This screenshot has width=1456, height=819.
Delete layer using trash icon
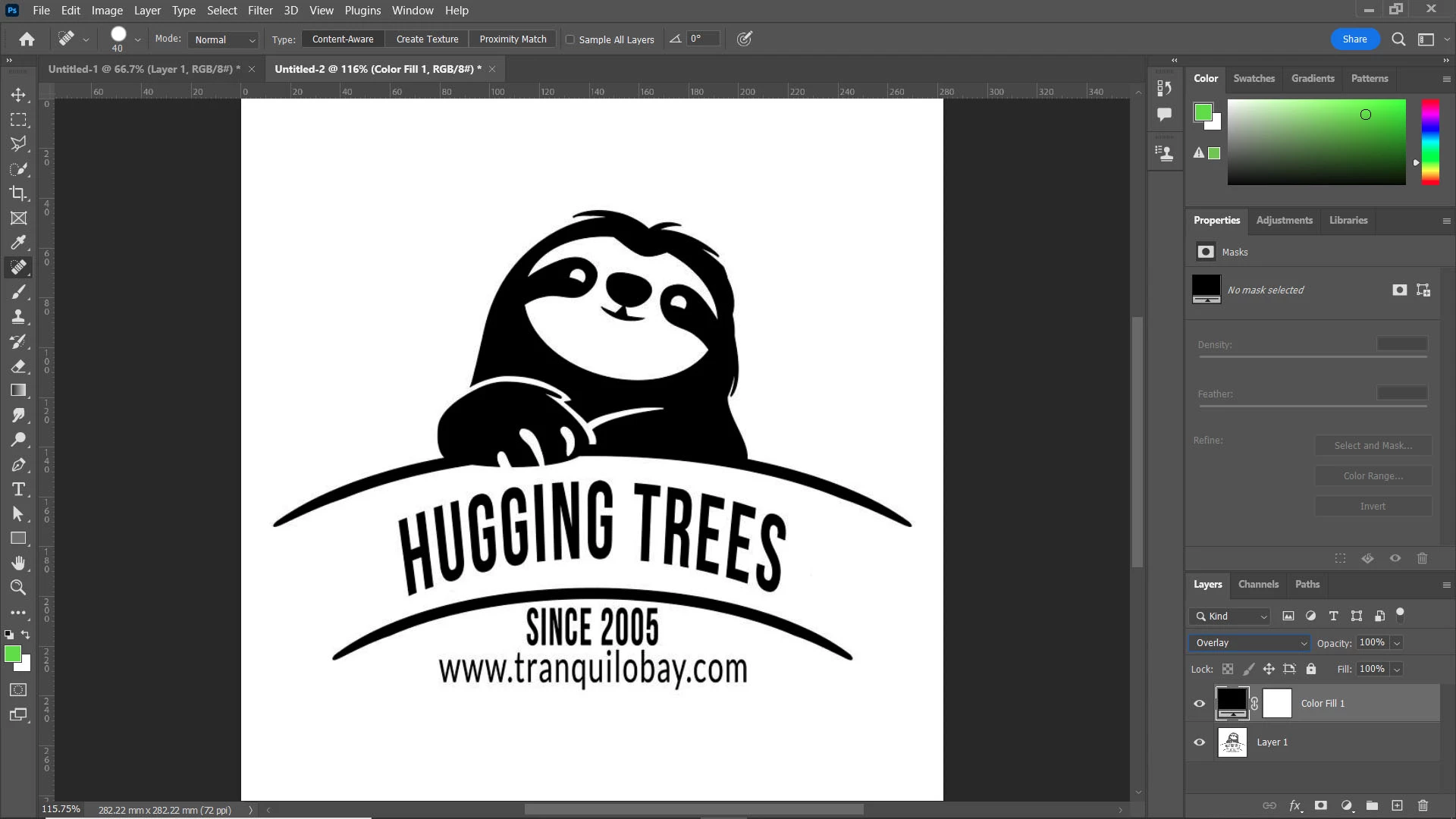point(1423,805)
